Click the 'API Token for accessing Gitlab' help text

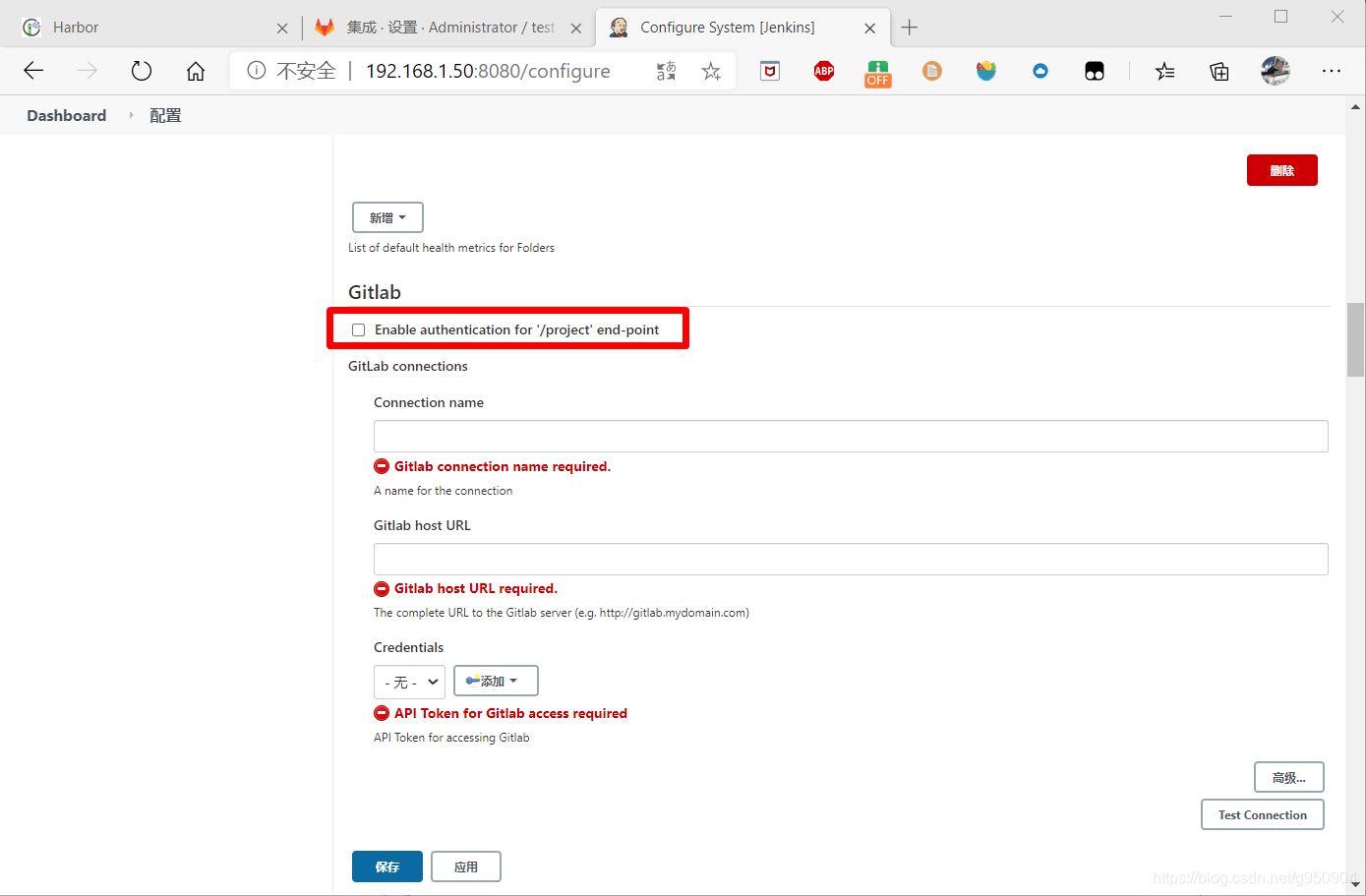(451, 738)
